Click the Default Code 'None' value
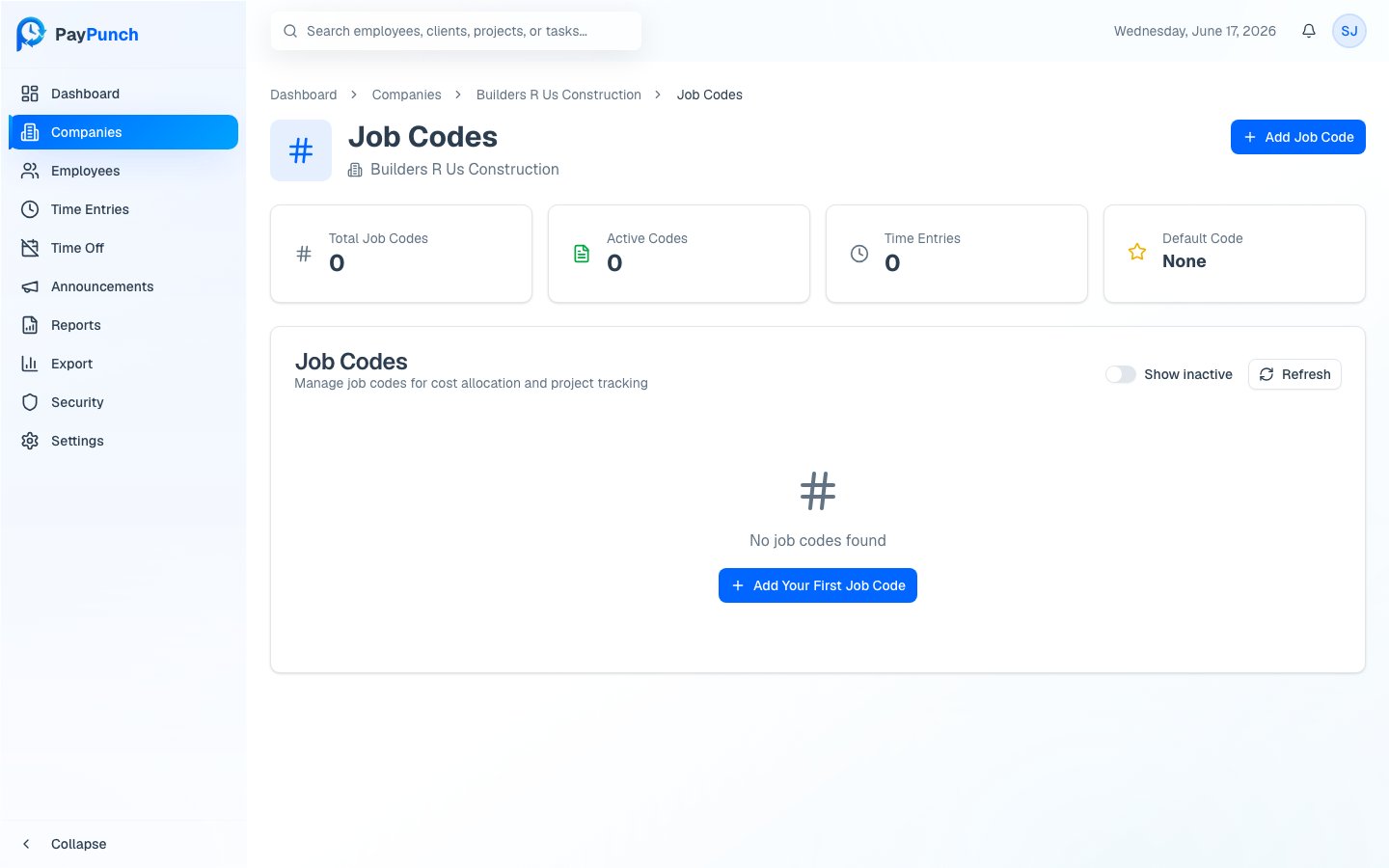This screenshot has width=1389, height=868. pos(1185,261)
